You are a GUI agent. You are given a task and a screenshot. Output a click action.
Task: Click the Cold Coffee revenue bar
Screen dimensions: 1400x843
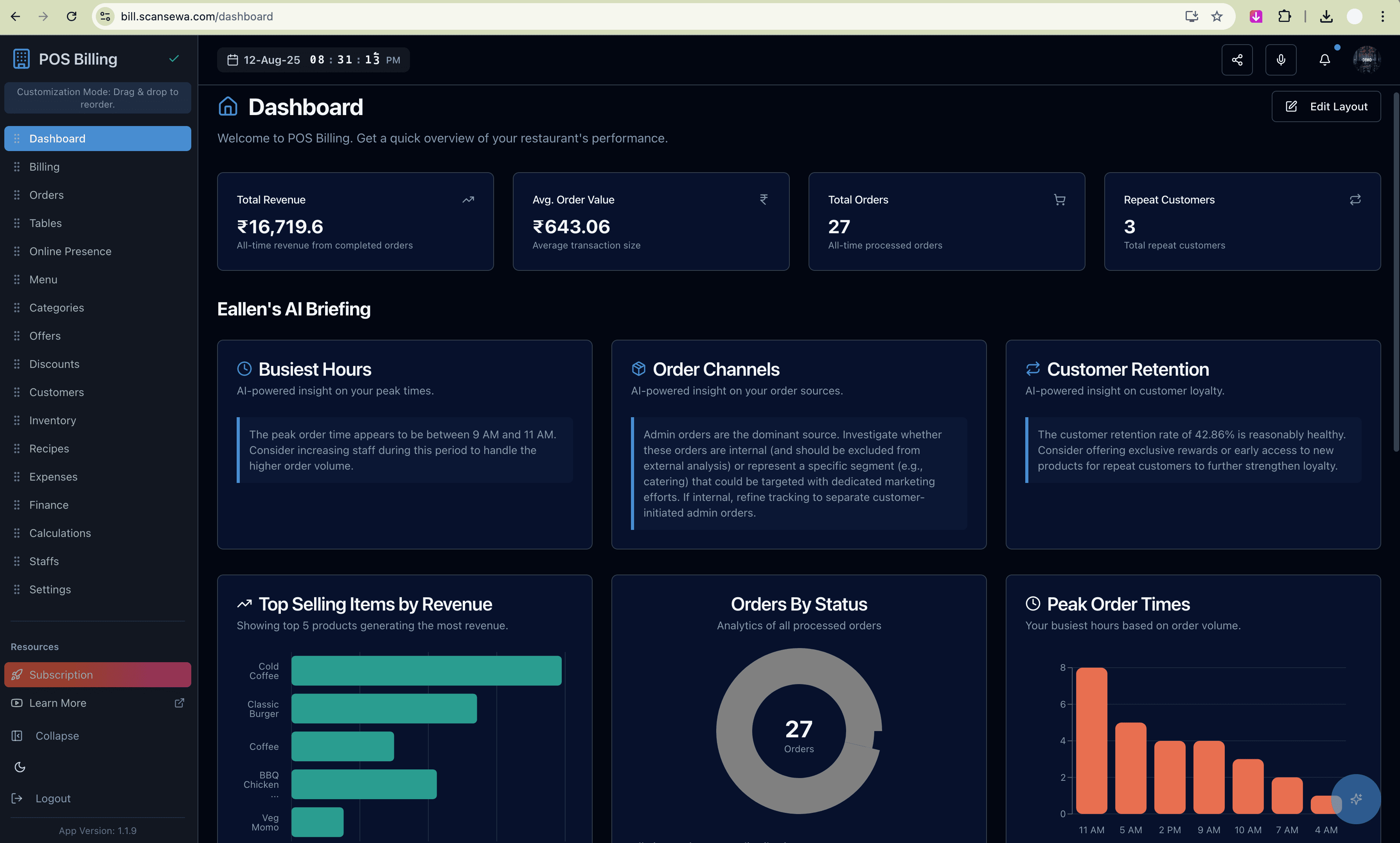click(x=426, y=670)
